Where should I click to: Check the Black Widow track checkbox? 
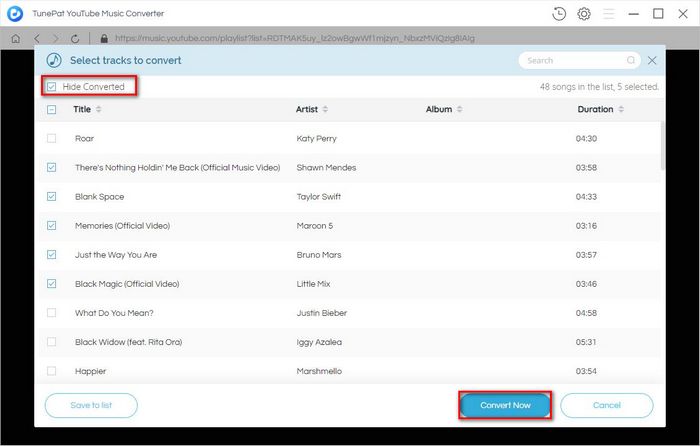52,342
